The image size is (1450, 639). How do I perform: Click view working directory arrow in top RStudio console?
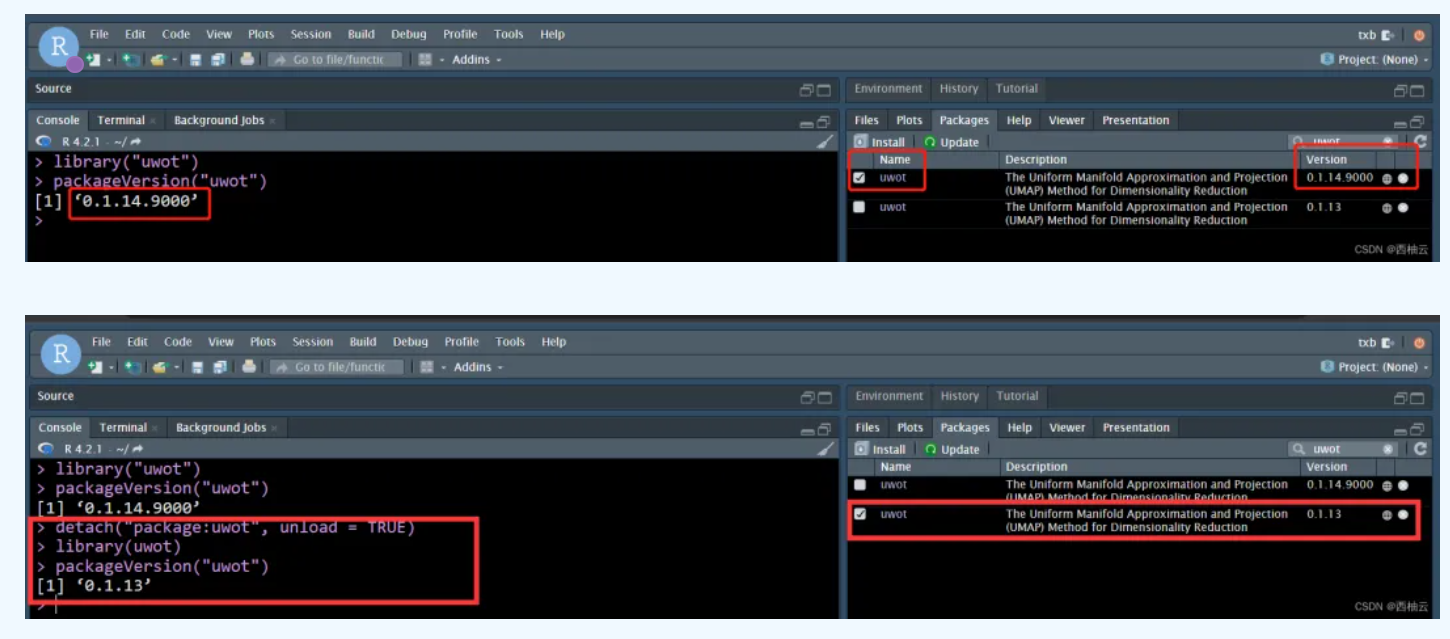[136, 142]
